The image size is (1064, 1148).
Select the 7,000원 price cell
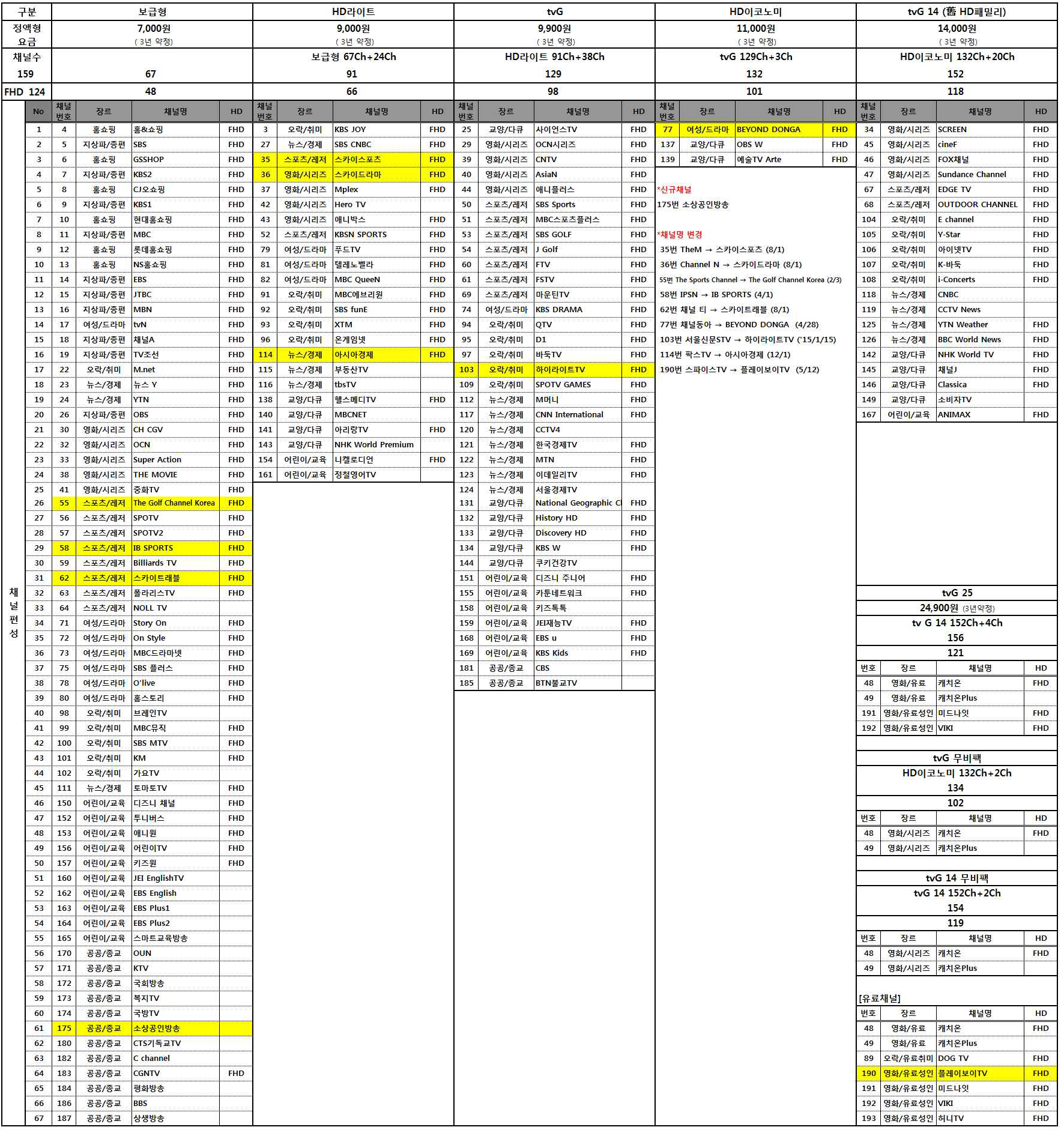click(153, 28)
